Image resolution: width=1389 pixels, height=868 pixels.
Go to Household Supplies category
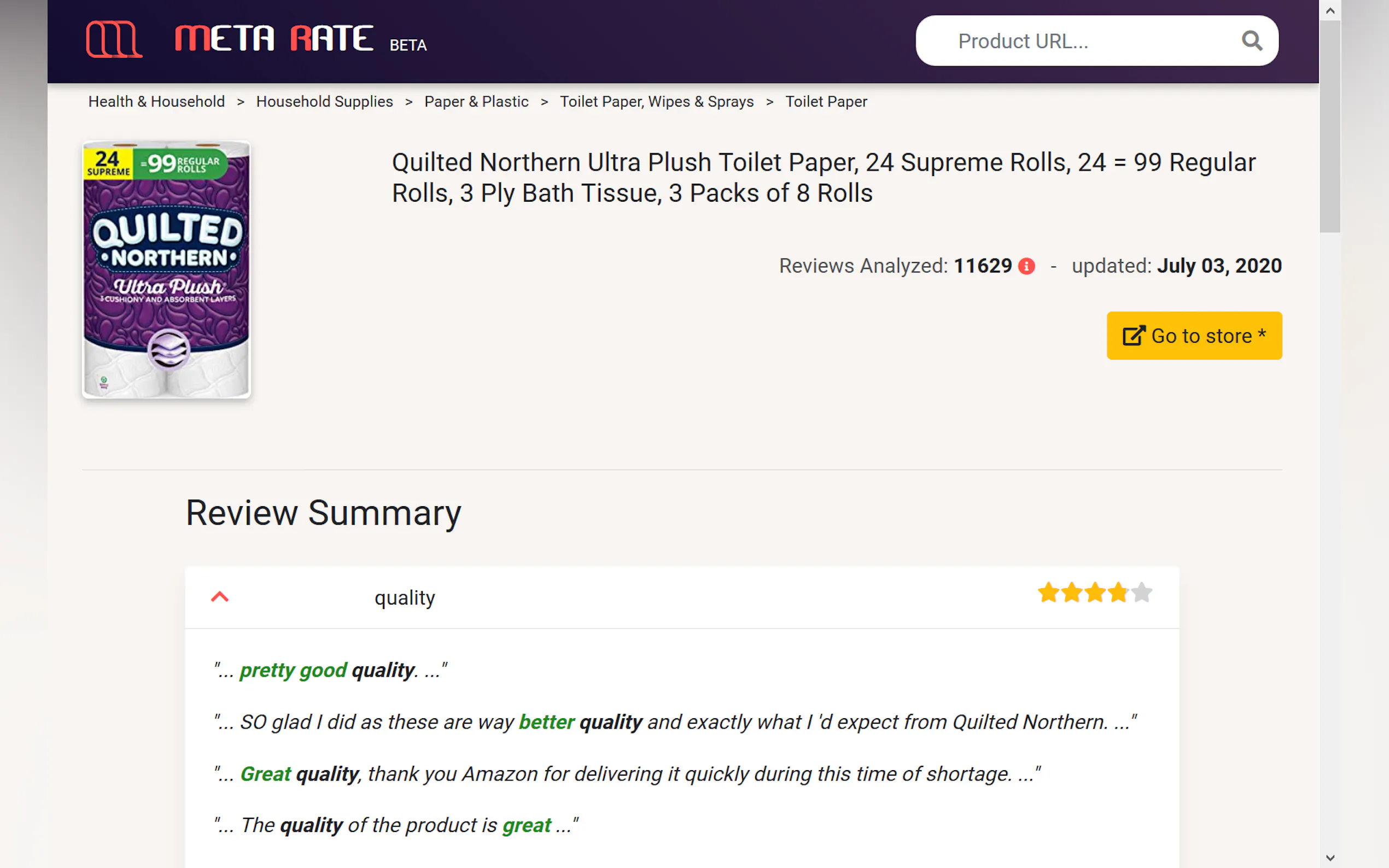click(x=324, y=102)
